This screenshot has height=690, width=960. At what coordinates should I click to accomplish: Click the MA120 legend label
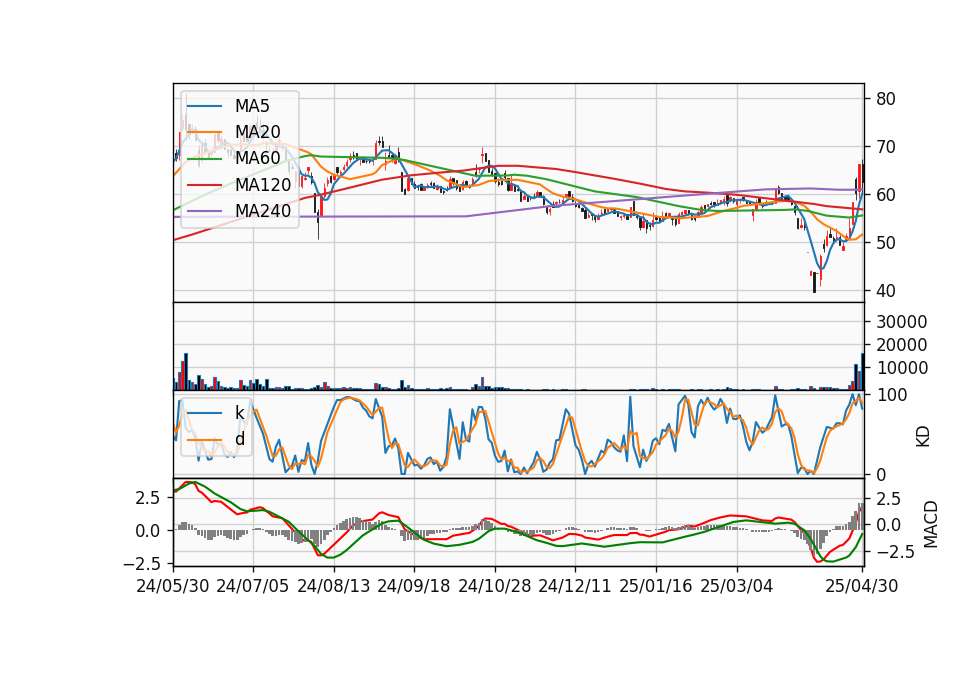tap(263, 185)
